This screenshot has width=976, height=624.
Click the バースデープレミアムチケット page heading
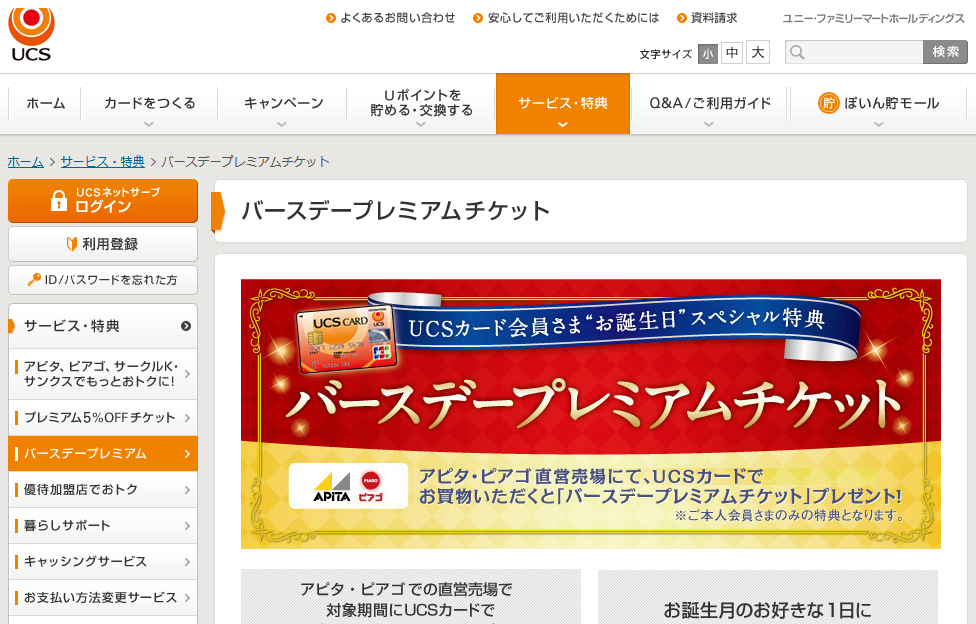click(396, 211)
